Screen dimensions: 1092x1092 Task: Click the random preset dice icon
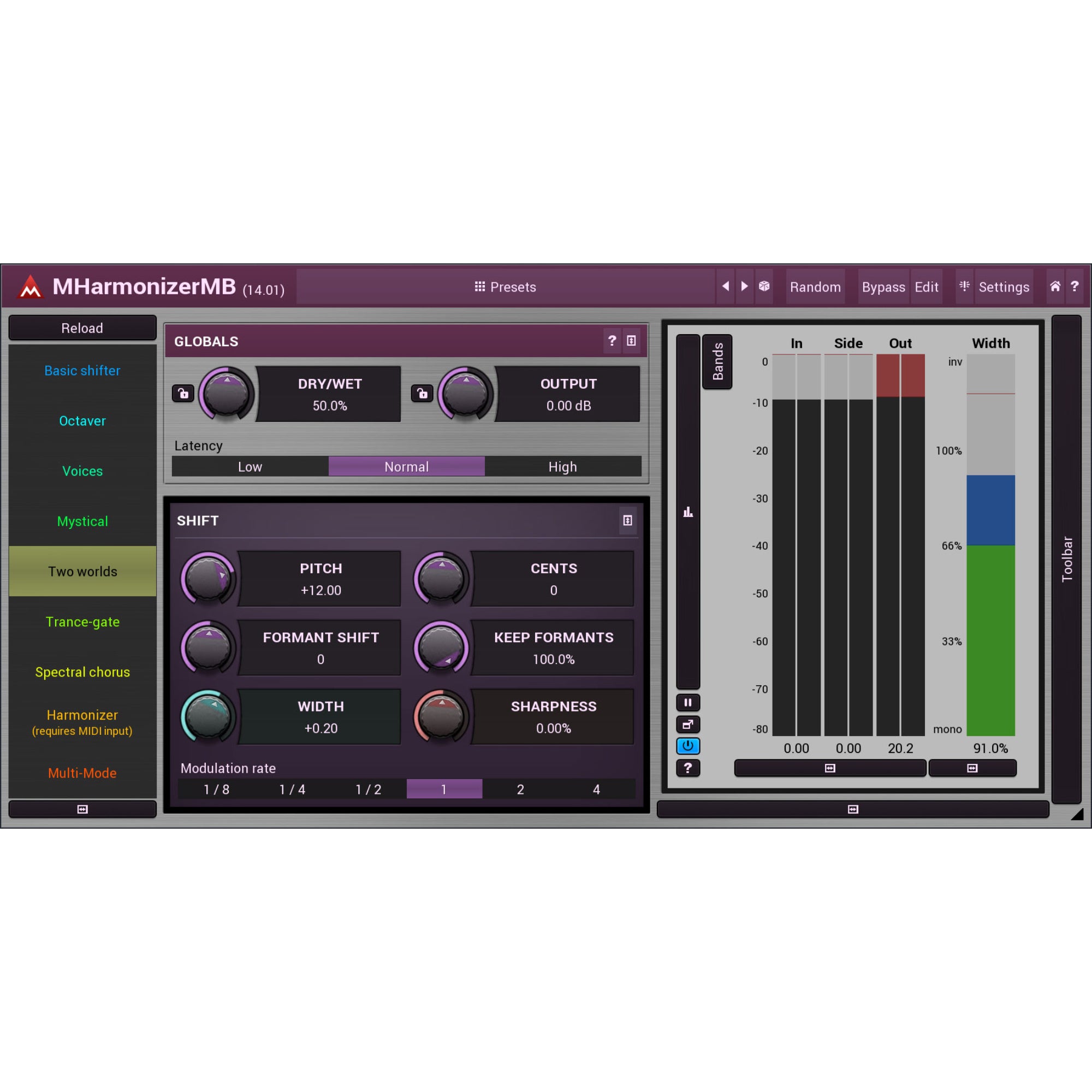(x=764, y=287)
